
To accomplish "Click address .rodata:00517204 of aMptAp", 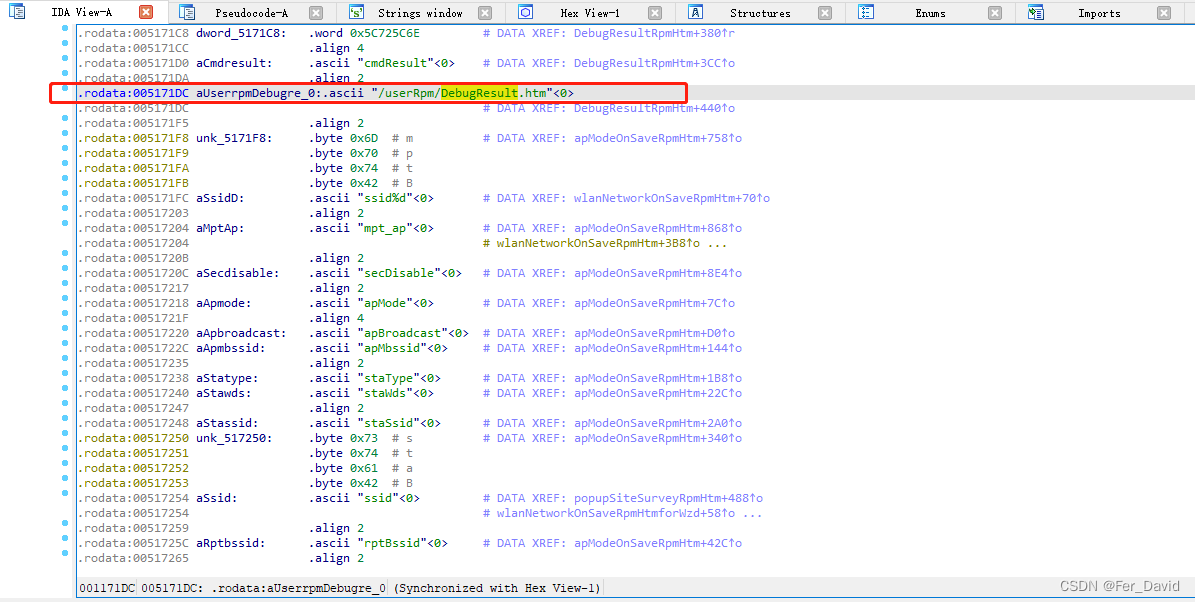I will tap(133, 228).
